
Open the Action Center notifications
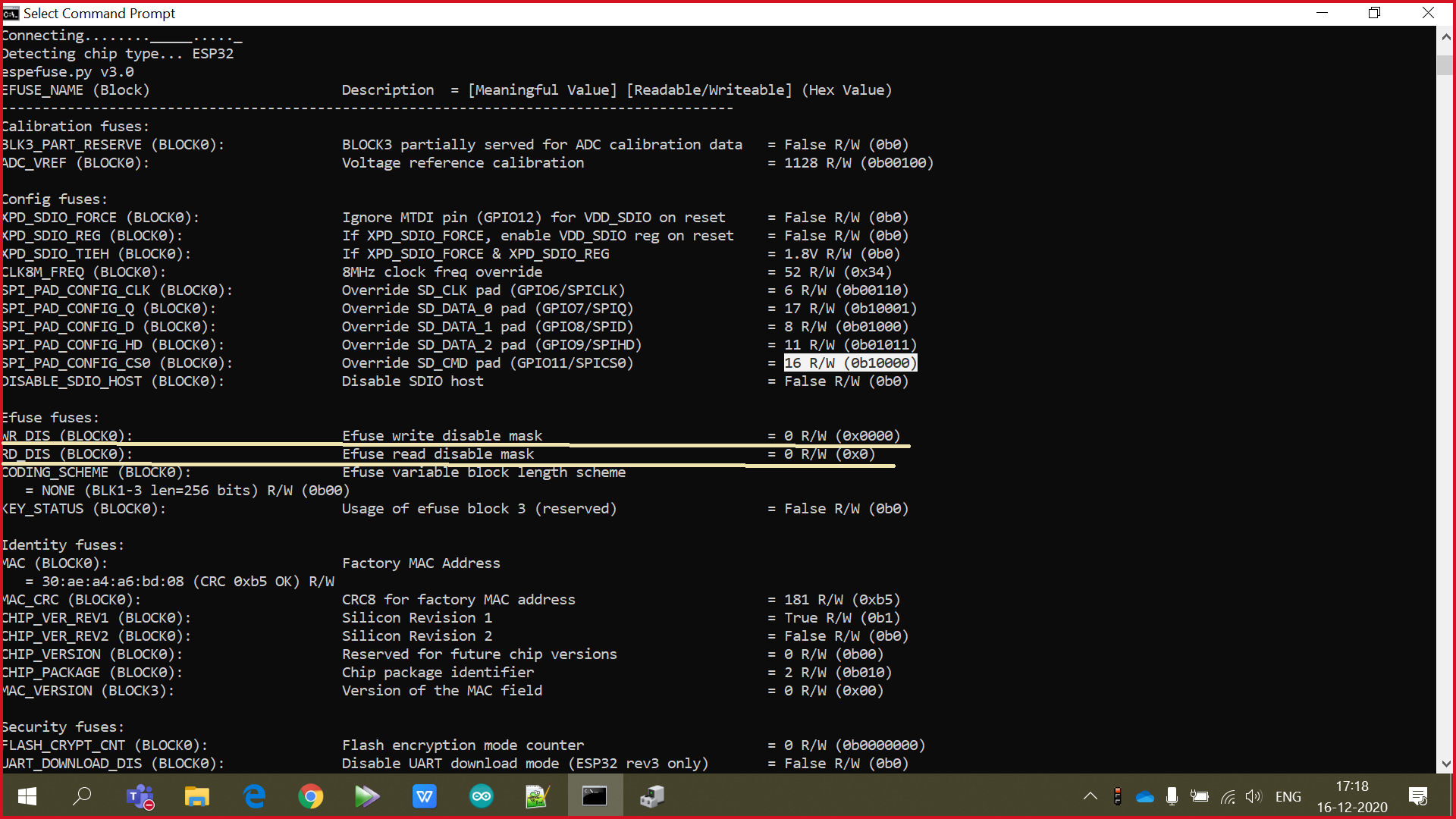tap(1418, 796)
